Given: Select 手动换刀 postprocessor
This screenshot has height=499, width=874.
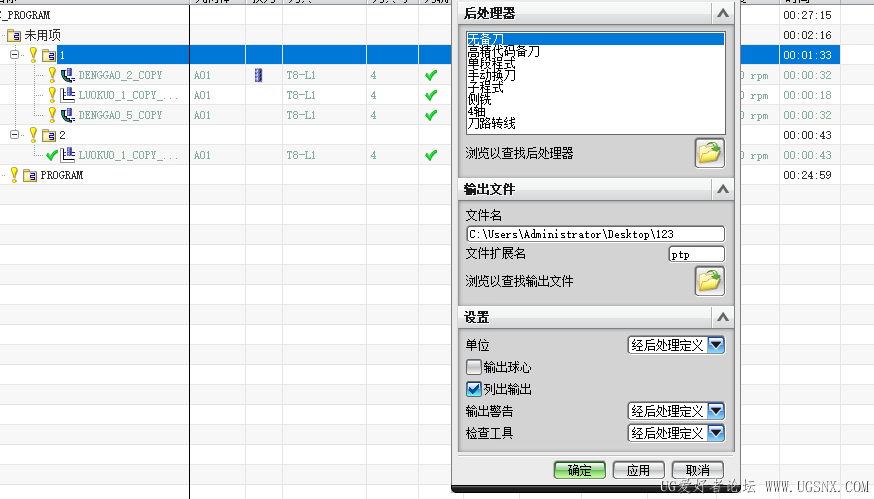Looking at the screenshot, I should [492, 75].
